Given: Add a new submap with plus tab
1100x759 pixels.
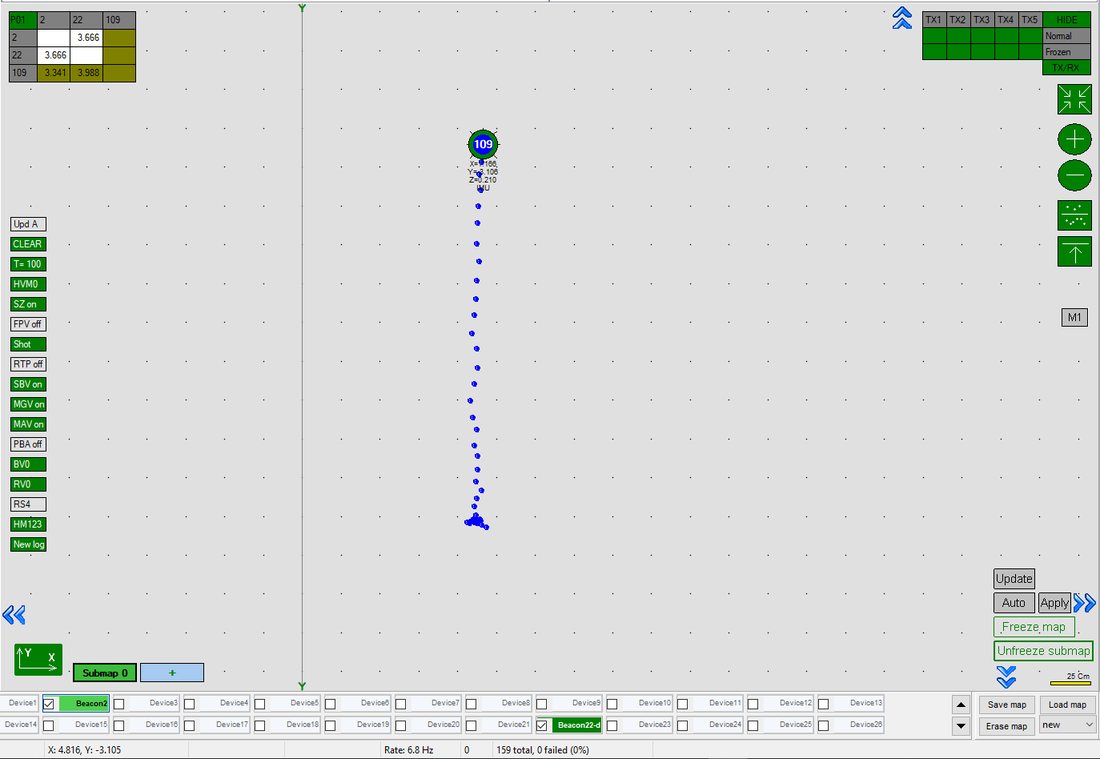Looking at the screenshot, I should point(172,673).
